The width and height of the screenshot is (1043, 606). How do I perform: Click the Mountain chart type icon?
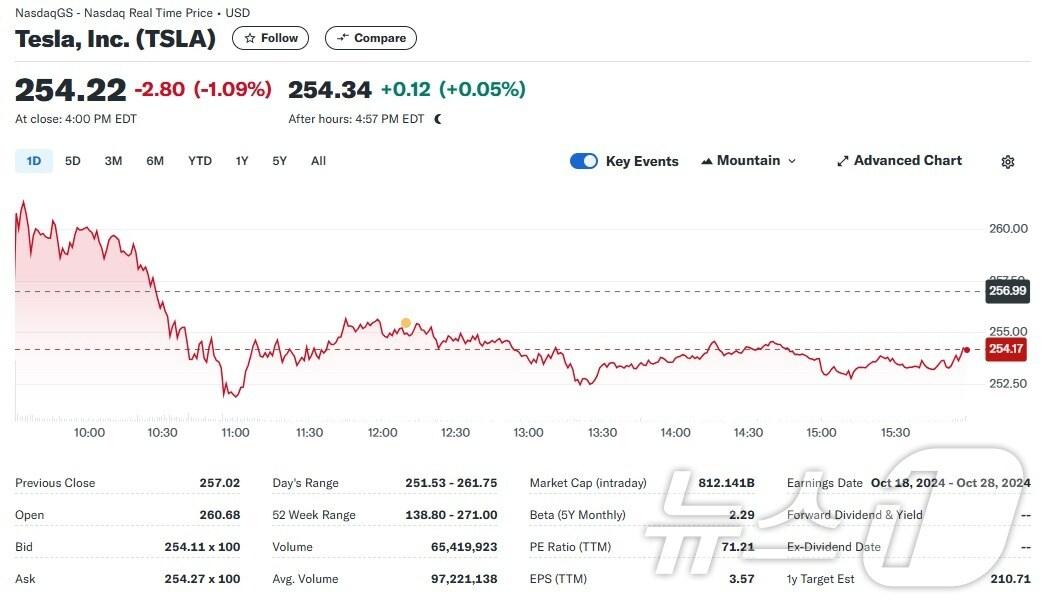[707, 161]
